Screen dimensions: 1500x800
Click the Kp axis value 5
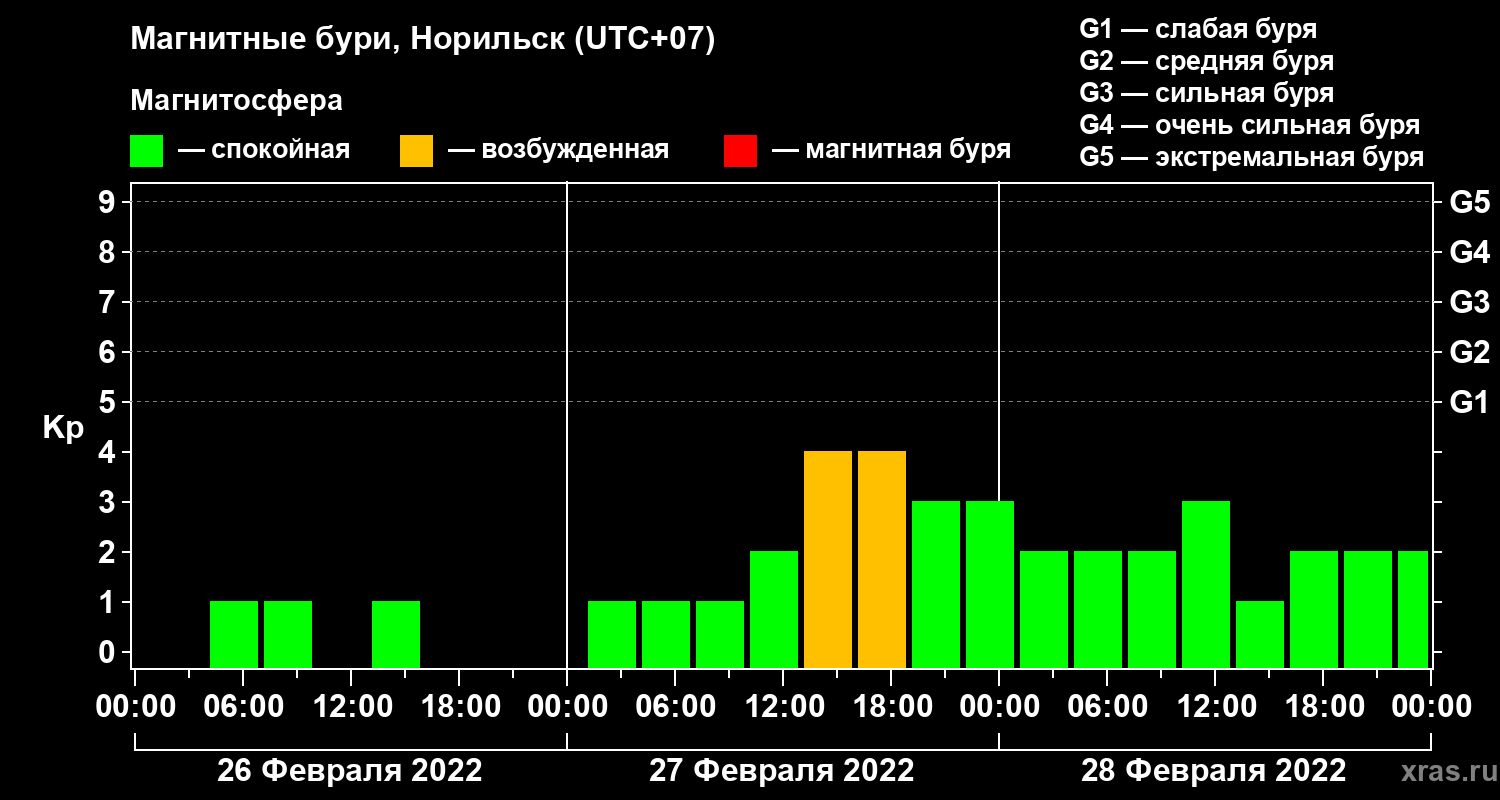tap(108, 402)
